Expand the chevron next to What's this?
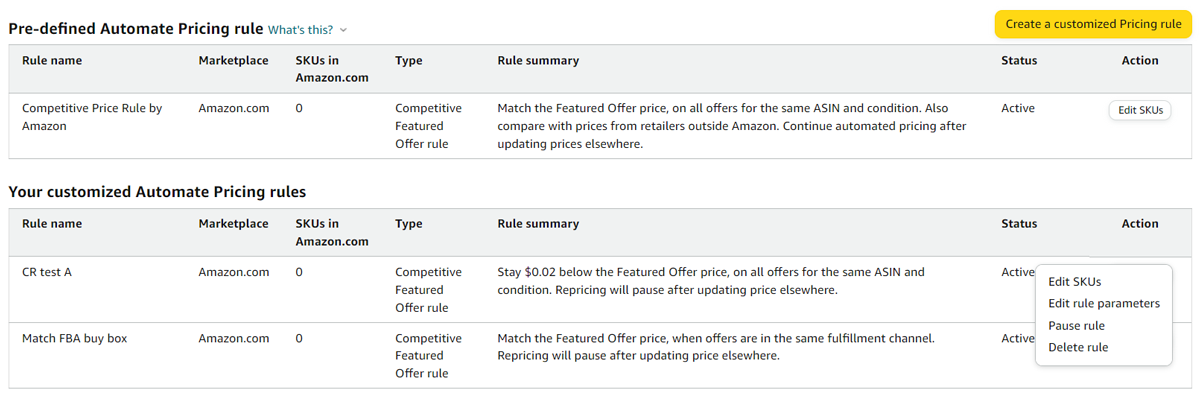Screen dimensions: 1200x412 pyautogui.click(x=344, y=30)
